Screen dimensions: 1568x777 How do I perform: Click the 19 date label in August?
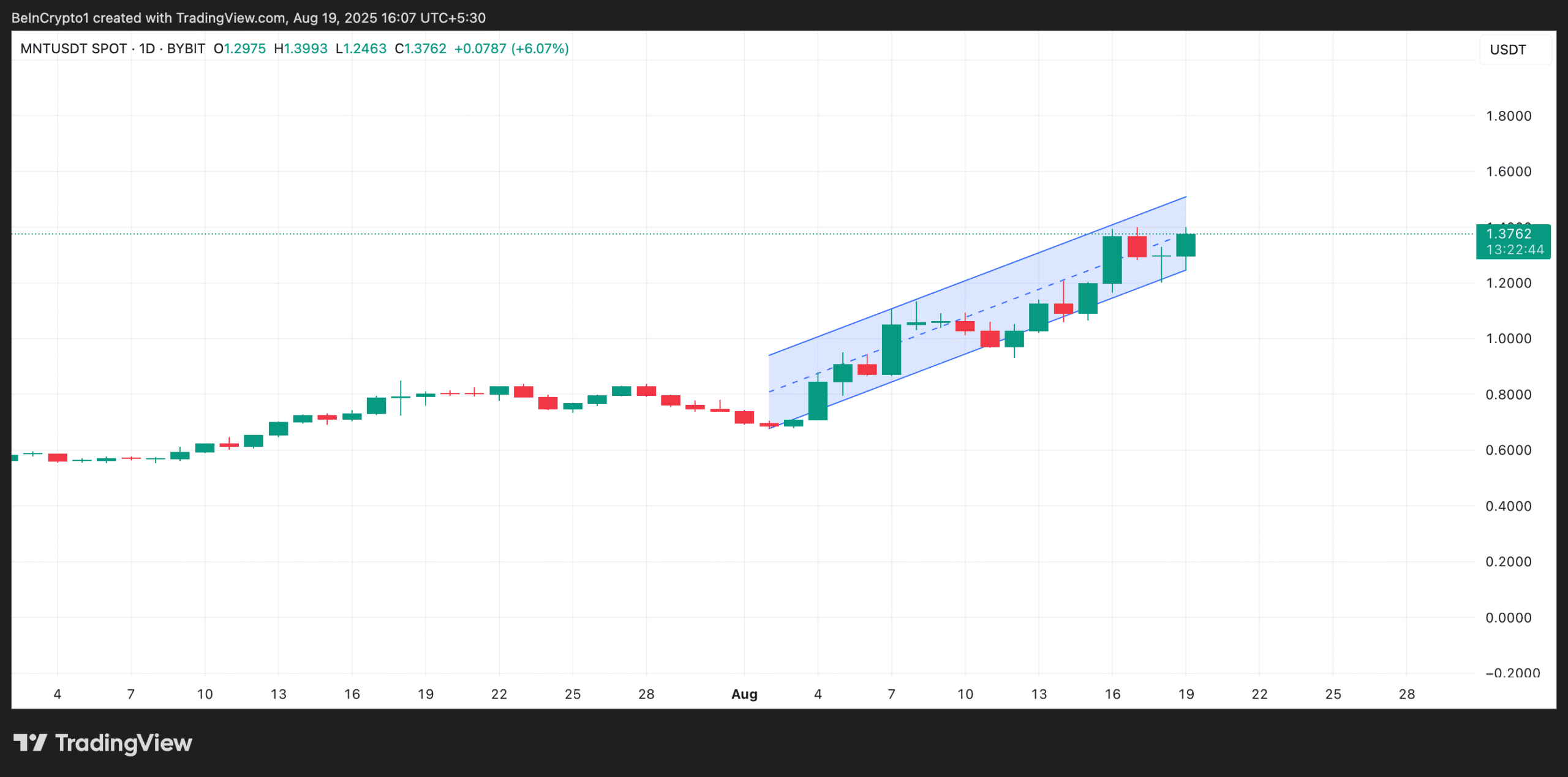click(x=1186, y=694)
